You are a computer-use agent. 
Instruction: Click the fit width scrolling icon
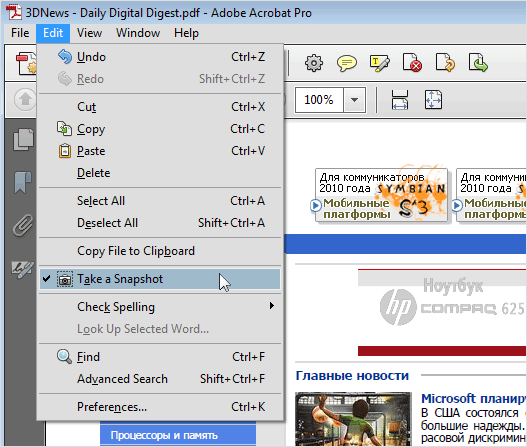(400, 100)
